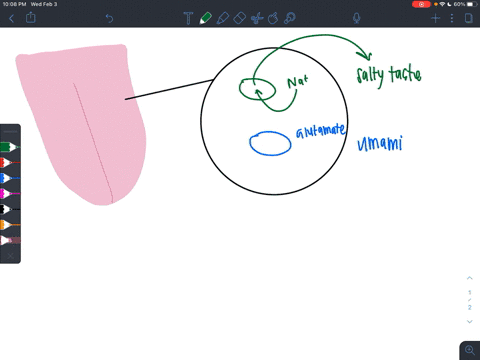Go back with the left chevron
Image resolution: width=480 pixels, height=360 pixels.
pos(12,18)
